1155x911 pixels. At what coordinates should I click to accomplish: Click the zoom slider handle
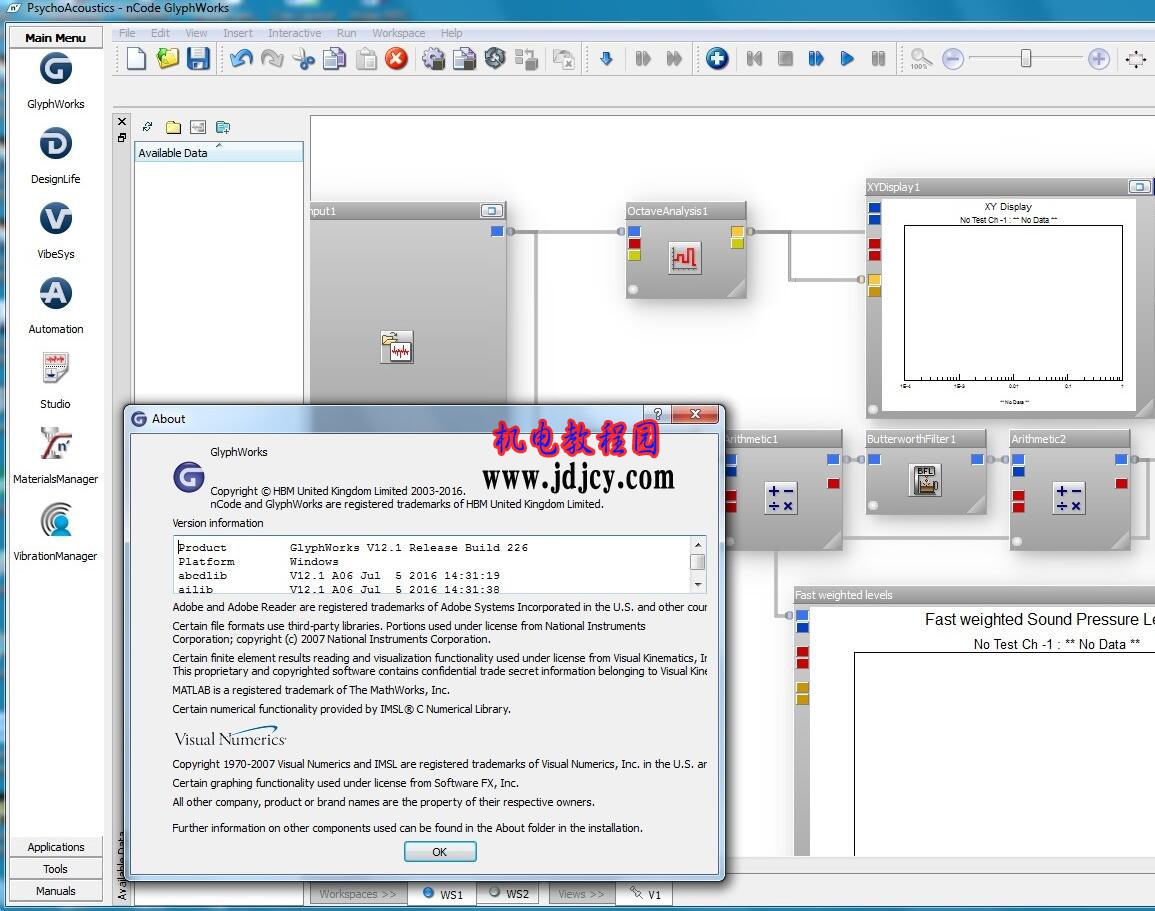tap(1025, 59)
